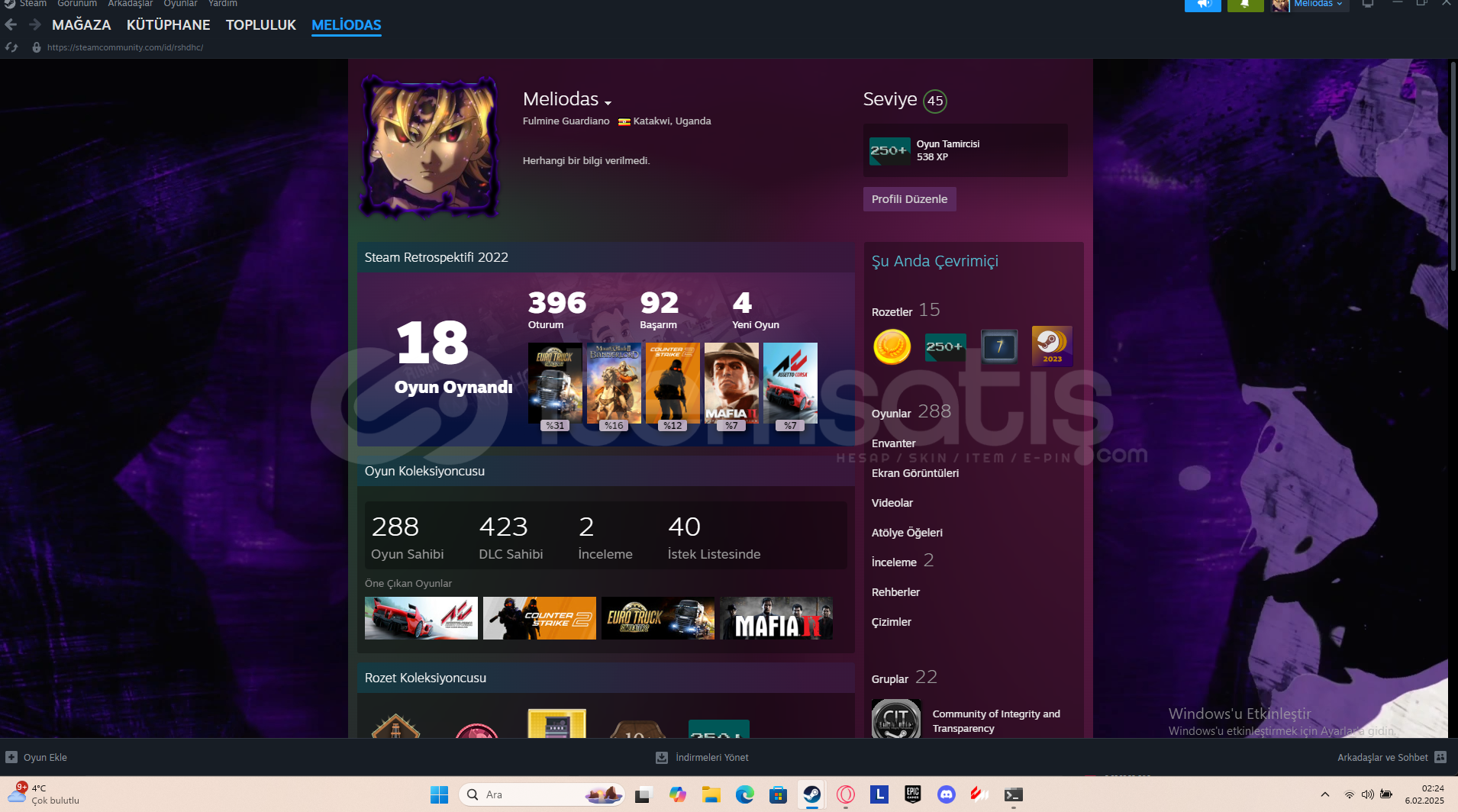
Task: Click the plus icon beside Oyun Ekle
Action: (x=11, y=757)
